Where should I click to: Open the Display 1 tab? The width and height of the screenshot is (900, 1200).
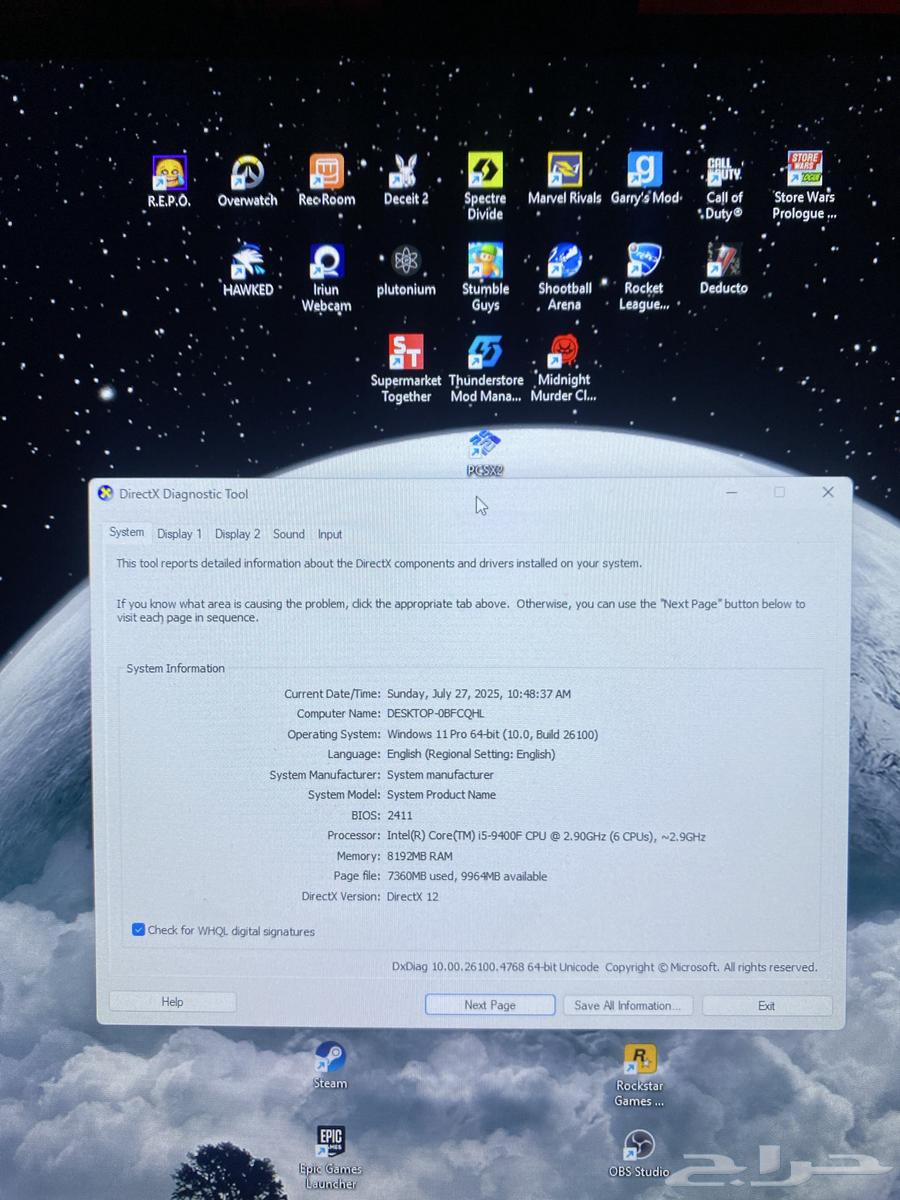tap(179, 534)
